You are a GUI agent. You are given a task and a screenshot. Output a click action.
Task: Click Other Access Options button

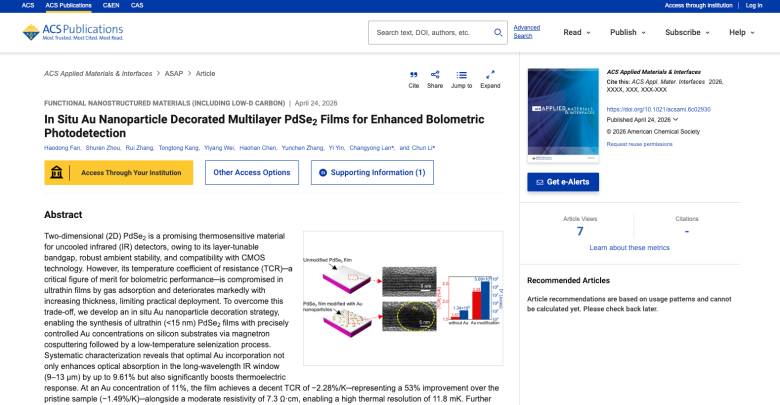(x=252, y=173)
